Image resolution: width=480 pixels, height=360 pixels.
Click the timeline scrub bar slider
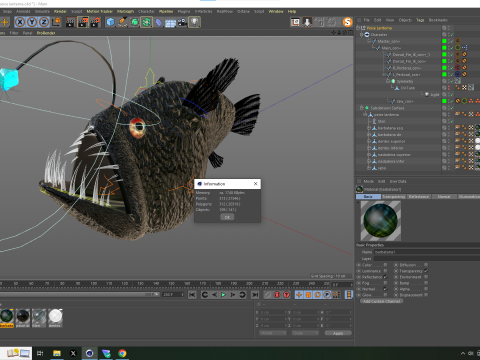[79, 294]
